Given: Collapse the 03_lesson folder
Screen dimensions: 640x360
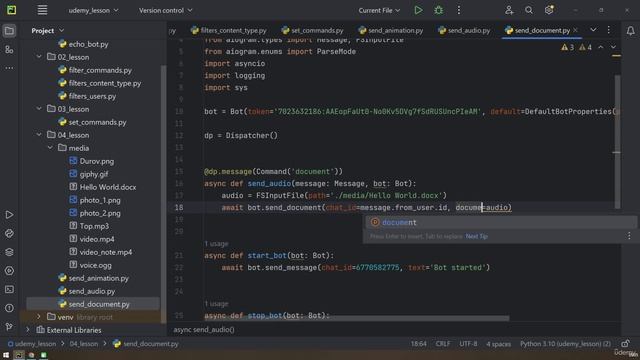Looking at the screenshot, I should 39,109.
